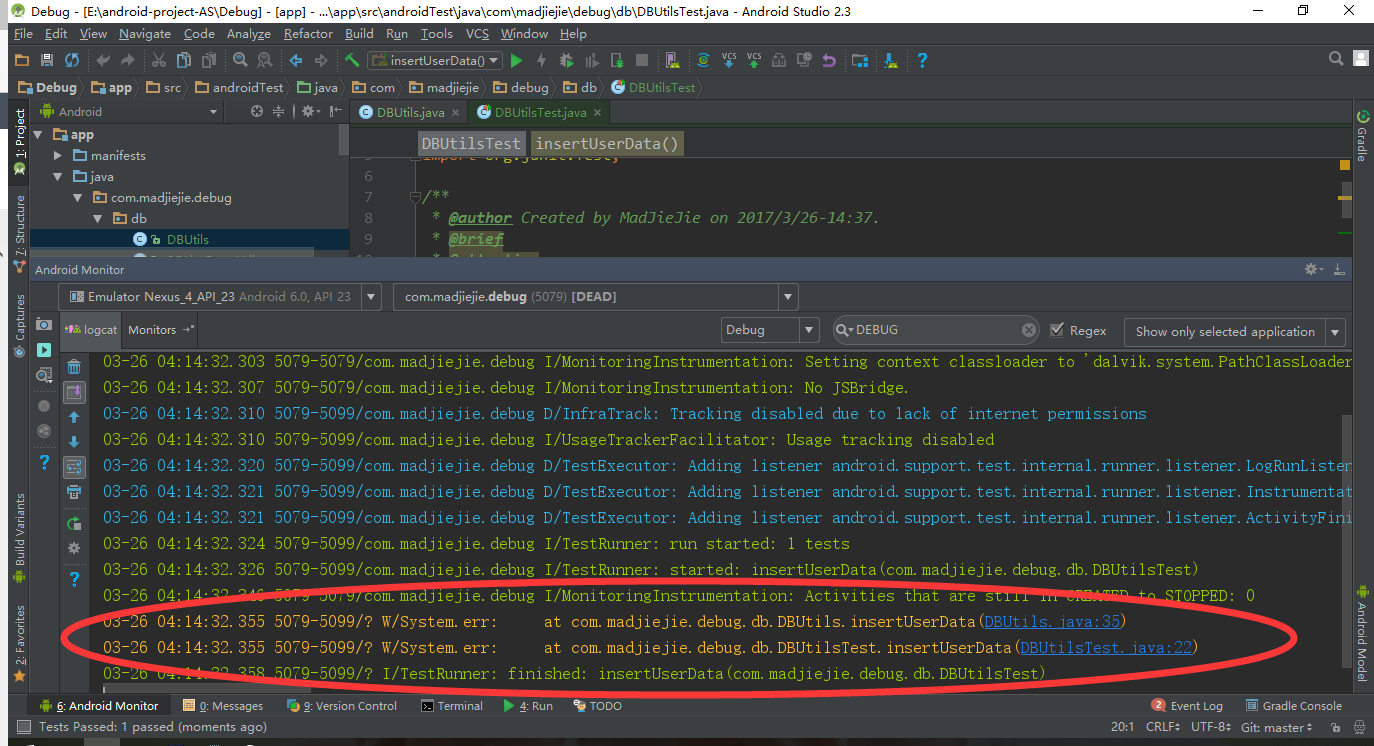1374x746 pixels.
Task: Run insertUserData with green play icon
Action: 516,60
